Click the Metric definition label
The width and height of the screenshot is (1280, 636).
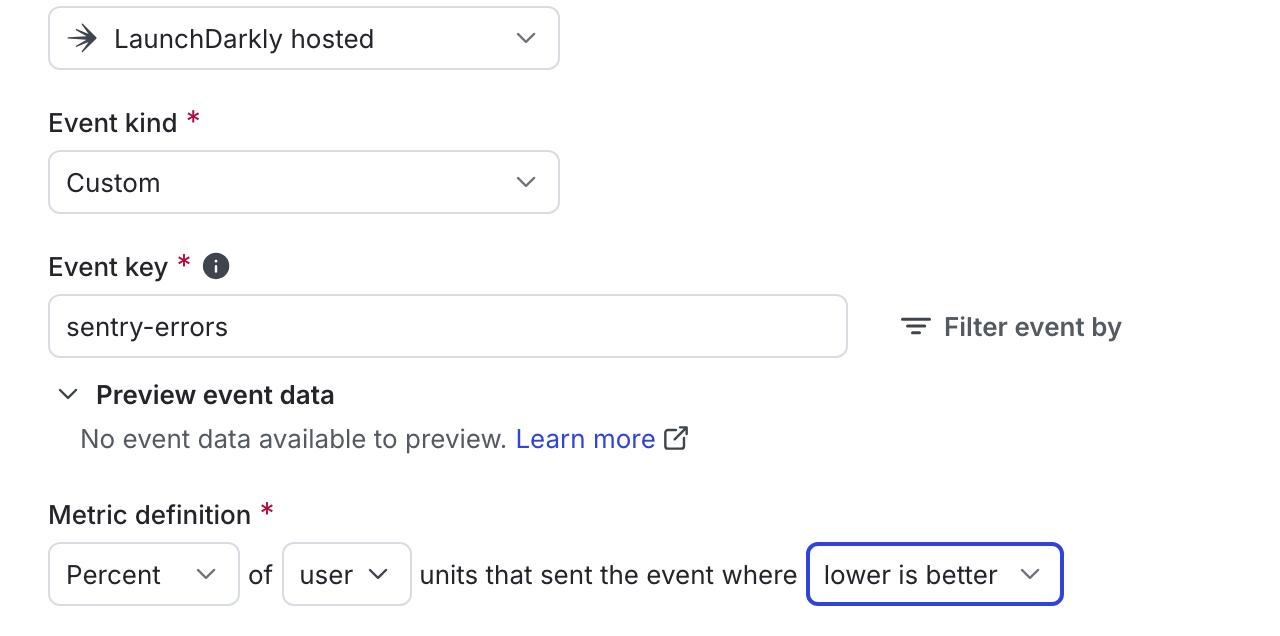click(x=150, y=515)
